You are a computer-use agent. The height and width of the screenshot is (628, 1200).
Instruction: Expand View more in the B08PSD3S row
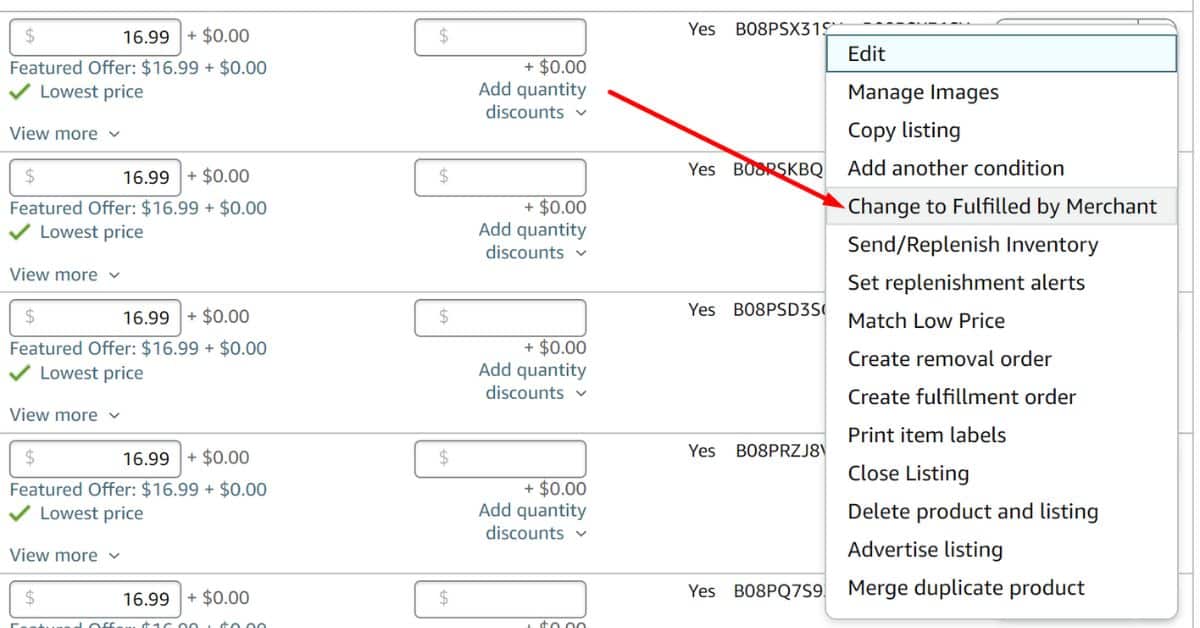[x=64, y=415]
